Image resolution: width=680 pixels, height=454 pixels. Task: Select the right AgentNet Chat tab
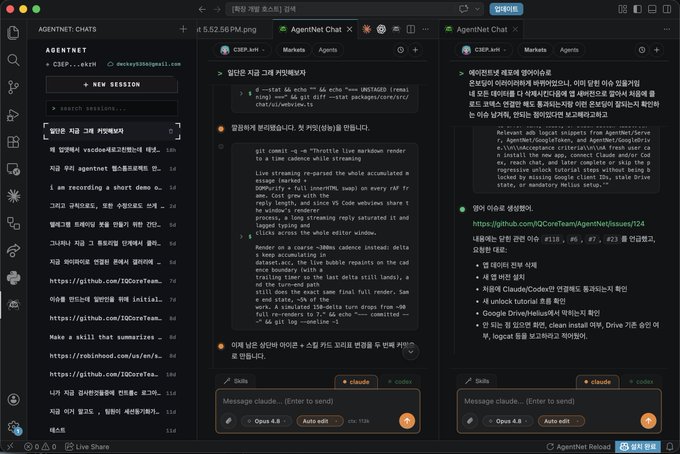pyautogui.click(x=481, y=29)
